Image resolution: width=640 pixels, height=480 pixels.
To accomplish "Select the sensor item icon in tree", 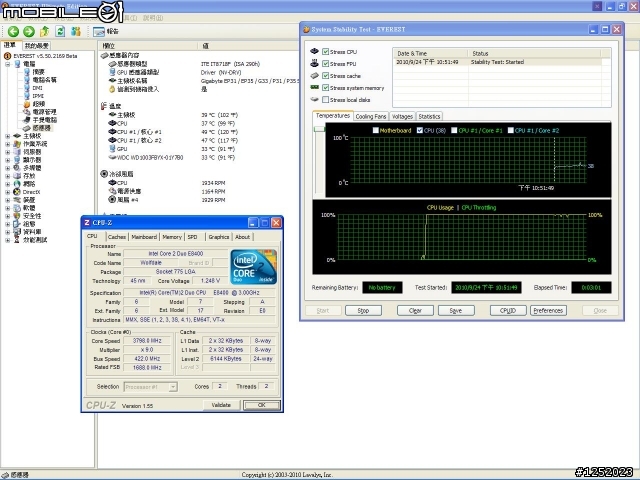I will (x=27, y=128).
